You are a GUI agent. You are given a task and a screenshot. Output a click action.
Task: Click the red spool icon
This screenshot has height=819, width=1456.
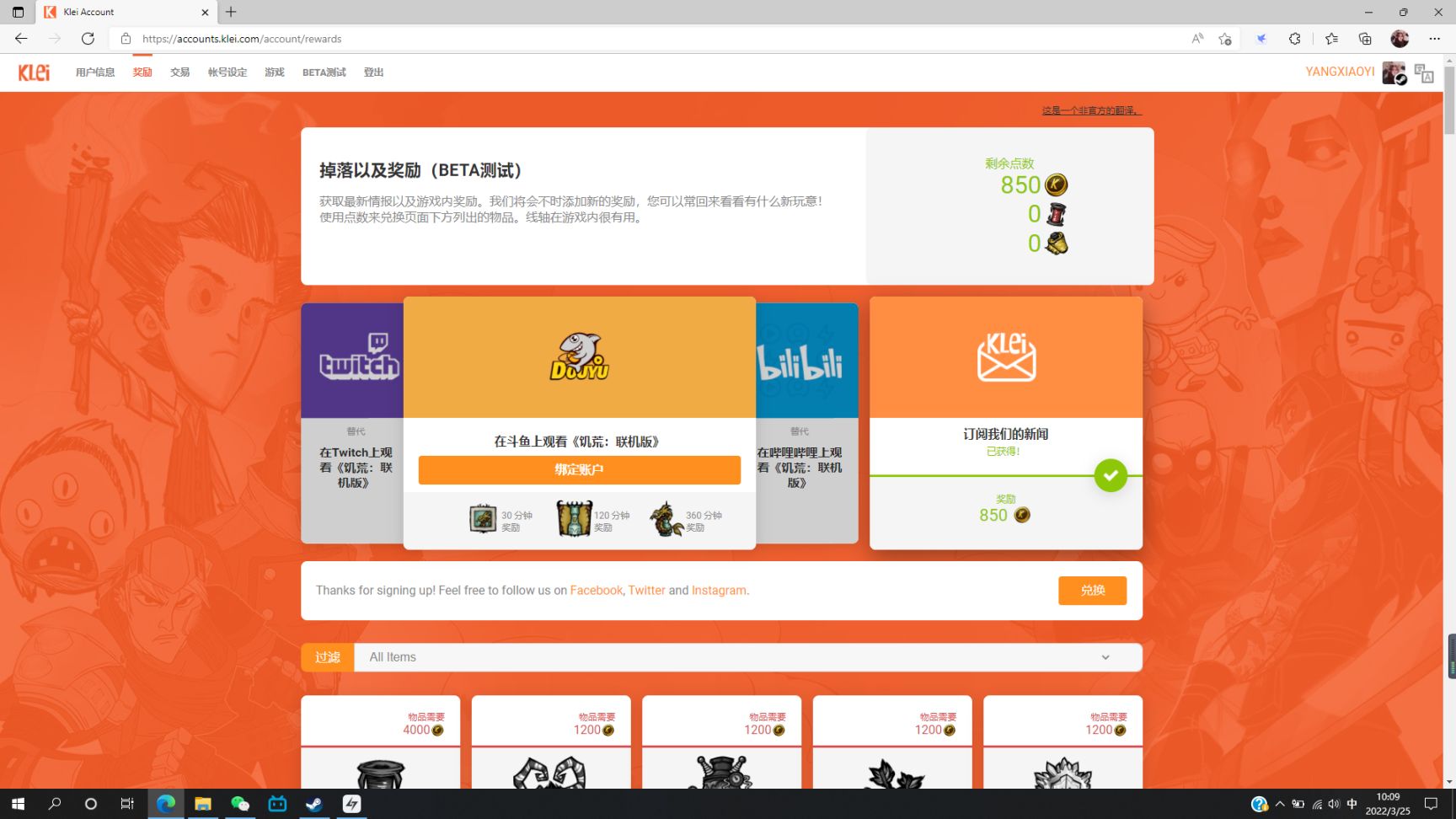tap(1056, 214)
